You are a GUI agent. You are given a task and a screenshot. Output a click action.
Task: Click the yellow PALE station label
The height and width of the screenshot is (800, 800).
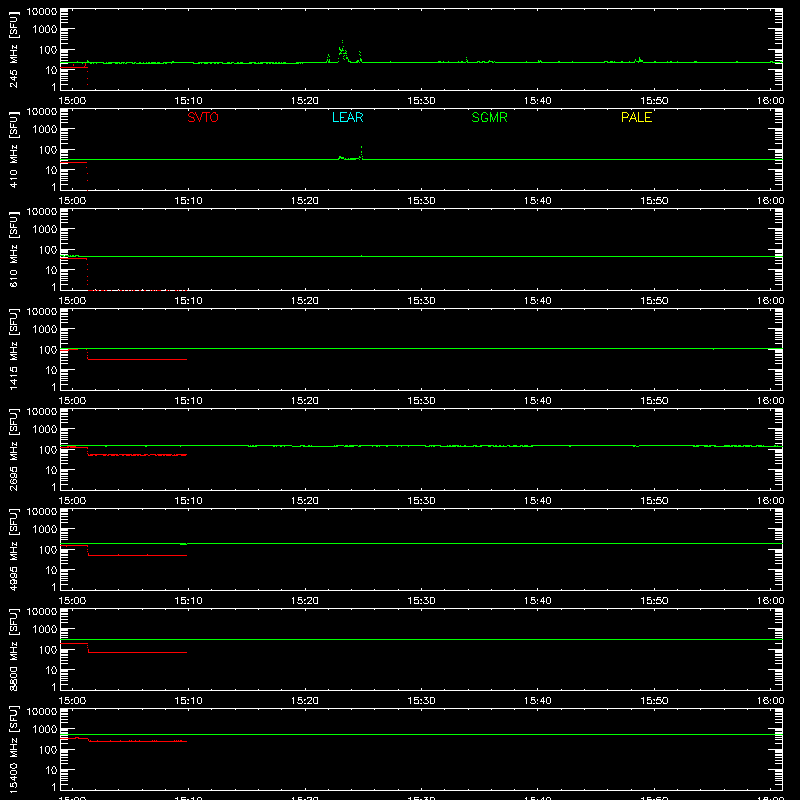coord(636,117)
